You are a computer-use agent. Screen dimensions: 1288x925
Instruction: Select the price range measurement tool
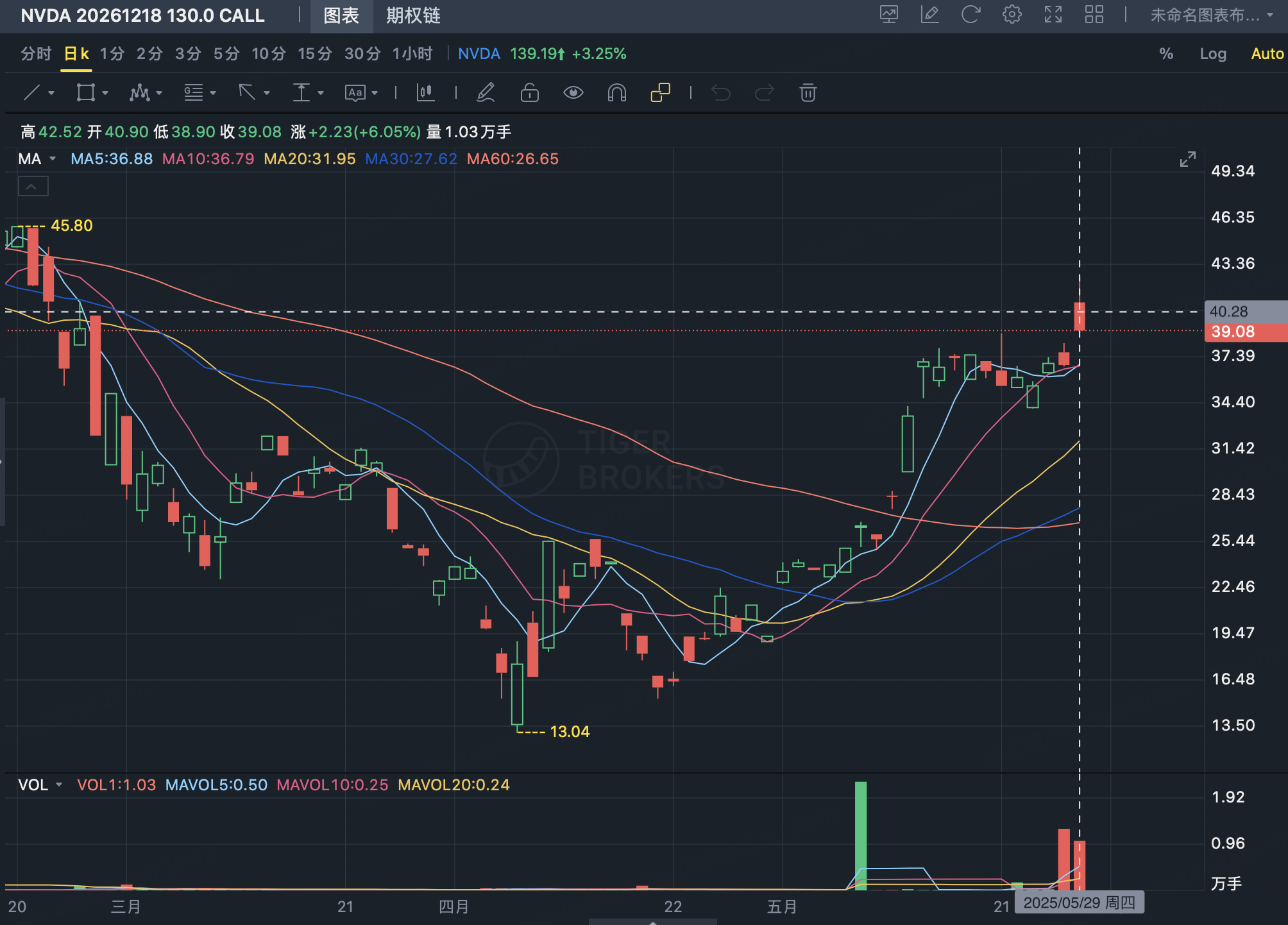coord(301,93)
